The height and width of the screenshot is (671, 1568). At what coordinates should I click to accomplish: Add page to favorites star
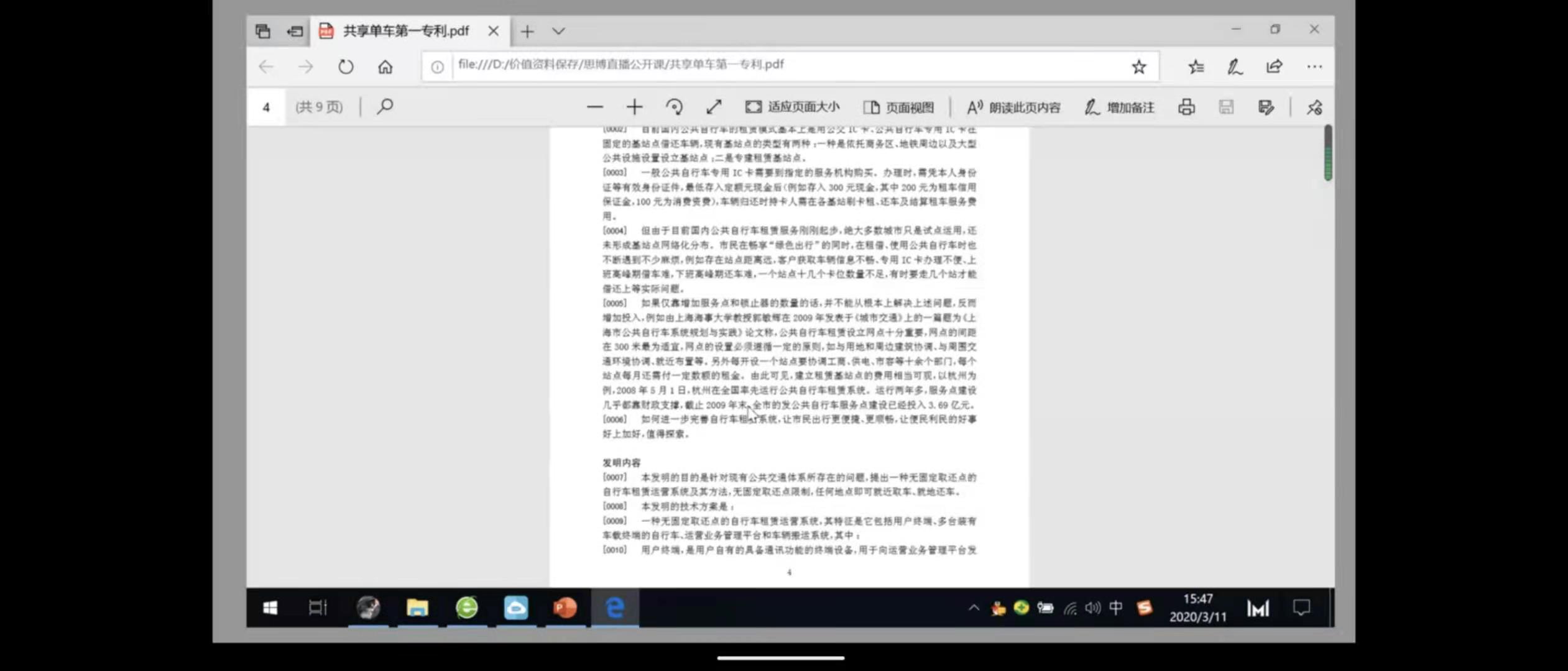point(1138,66)
